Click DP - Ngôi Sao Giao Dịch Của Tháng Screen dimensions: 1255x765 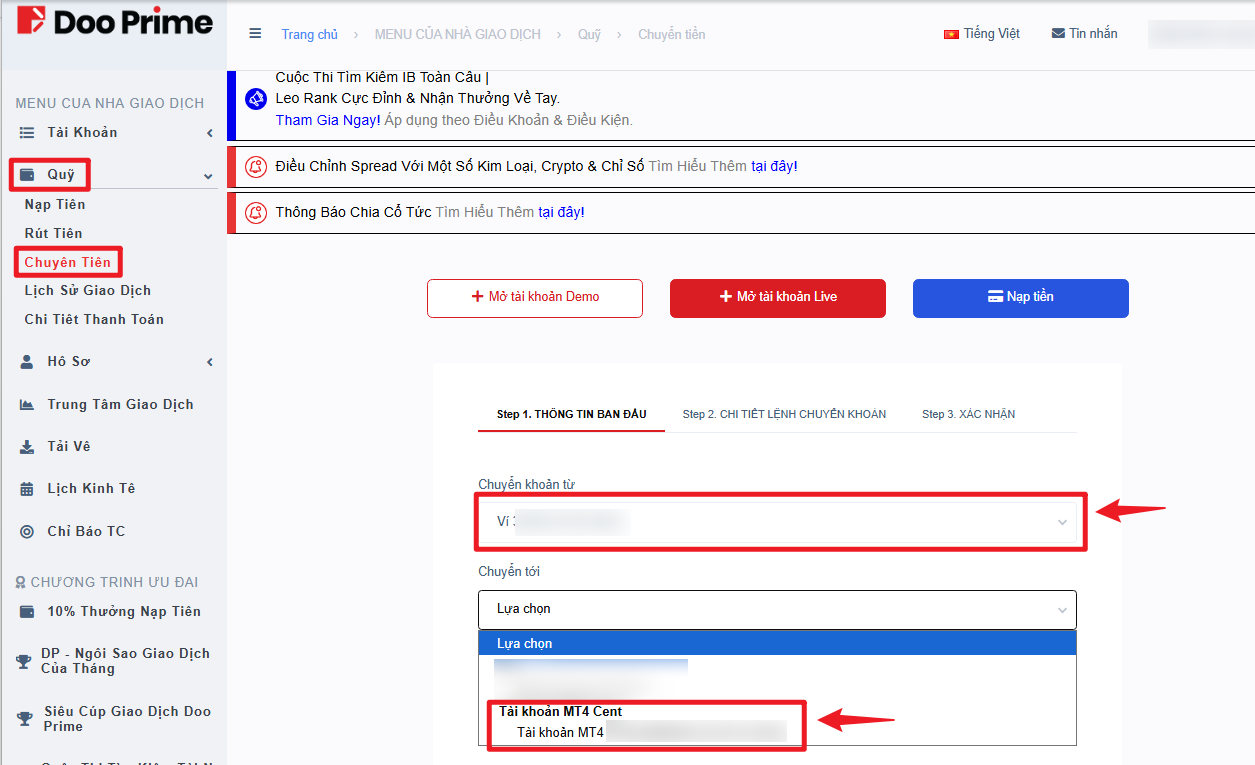pyautogui.click(x=125, y=661)
